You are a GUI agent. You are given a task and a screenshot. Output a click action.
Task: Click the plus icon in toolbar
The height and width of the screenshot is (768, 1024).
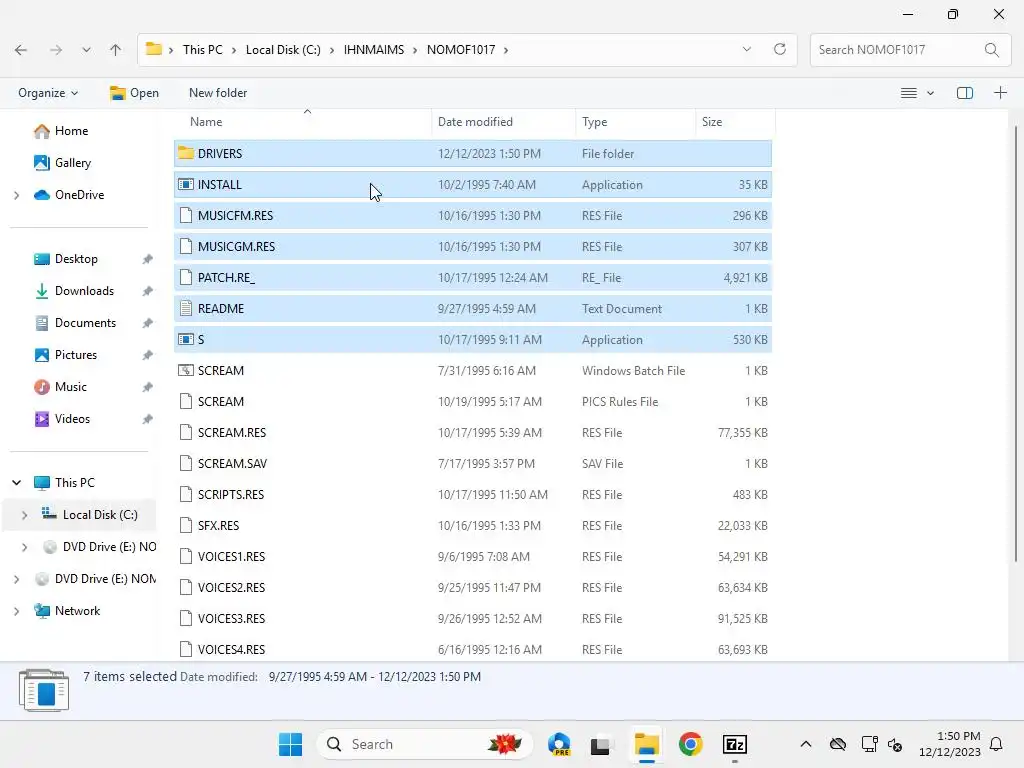pos(1000,93)
